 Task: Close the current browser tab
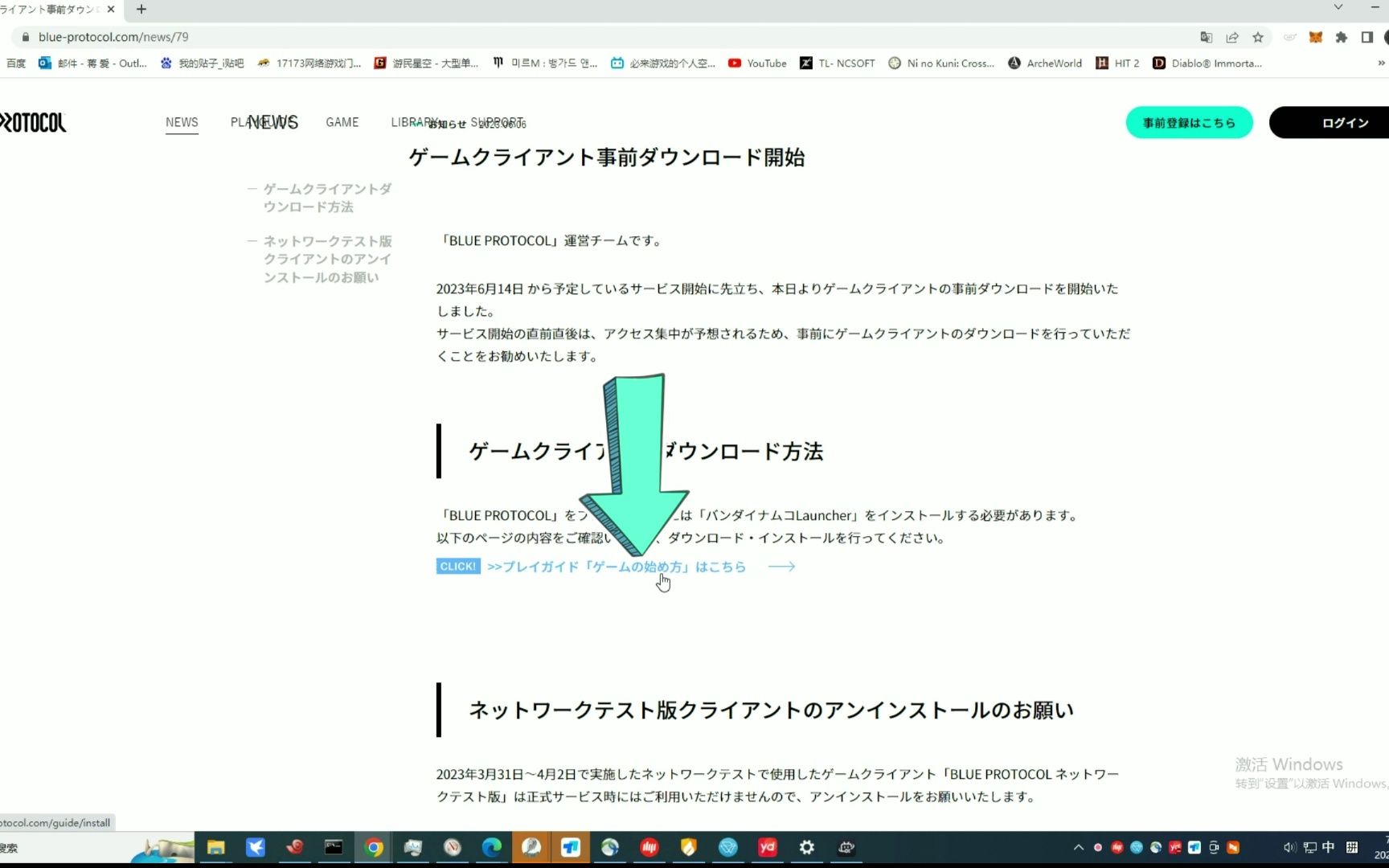(111, 9)
